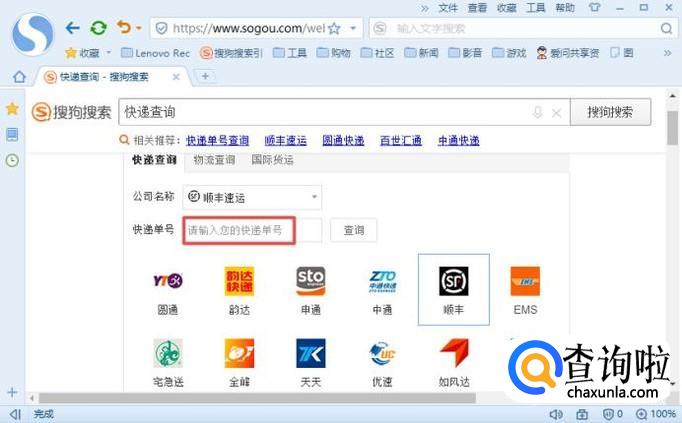The height and width of the screenshot is (423, 682).
Task: Bookmark the page with the star icon in address bar
Action: 334,28
